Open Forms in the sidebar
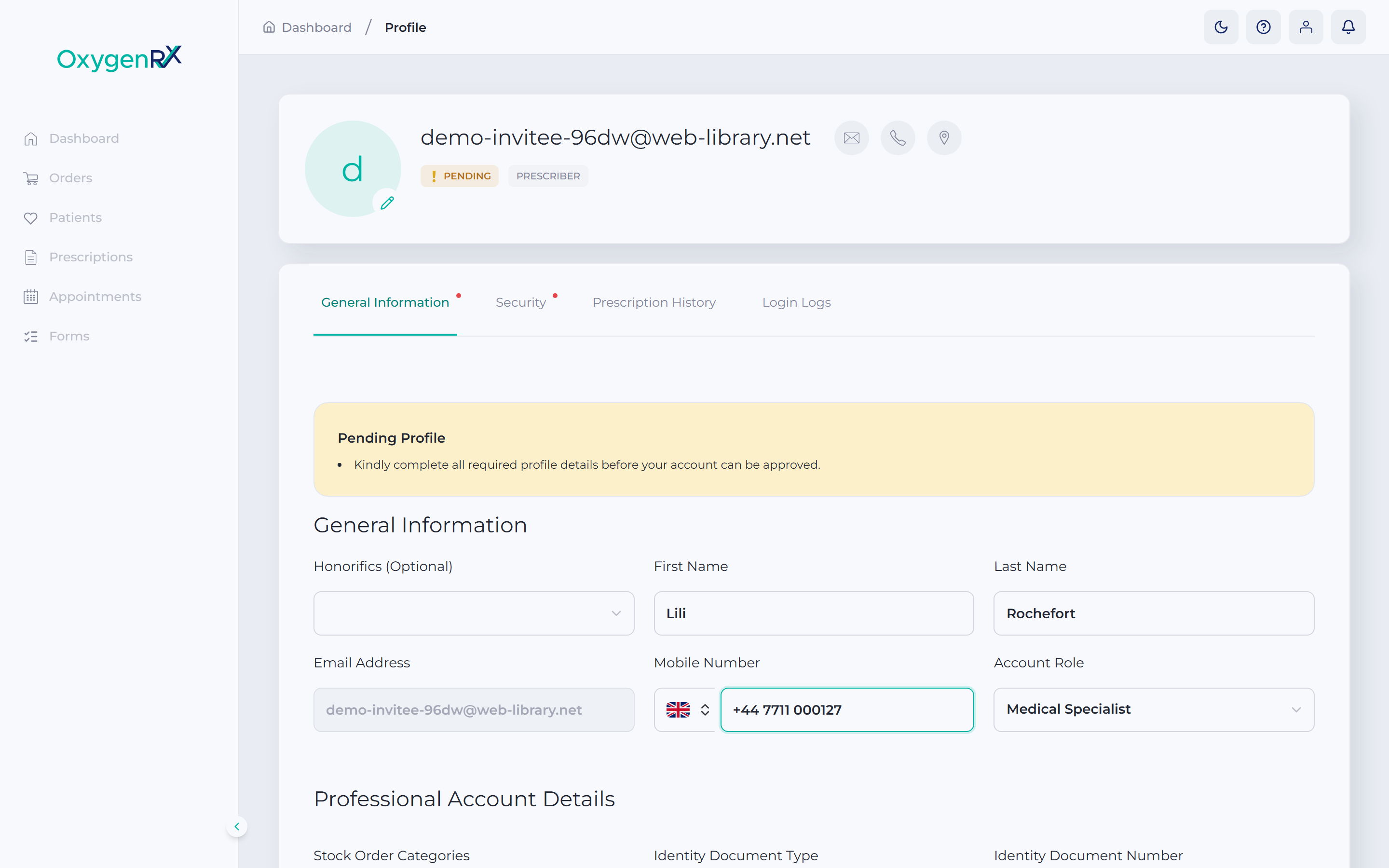The width and height of the screenshot is (1389, 868). pos(69,337)
